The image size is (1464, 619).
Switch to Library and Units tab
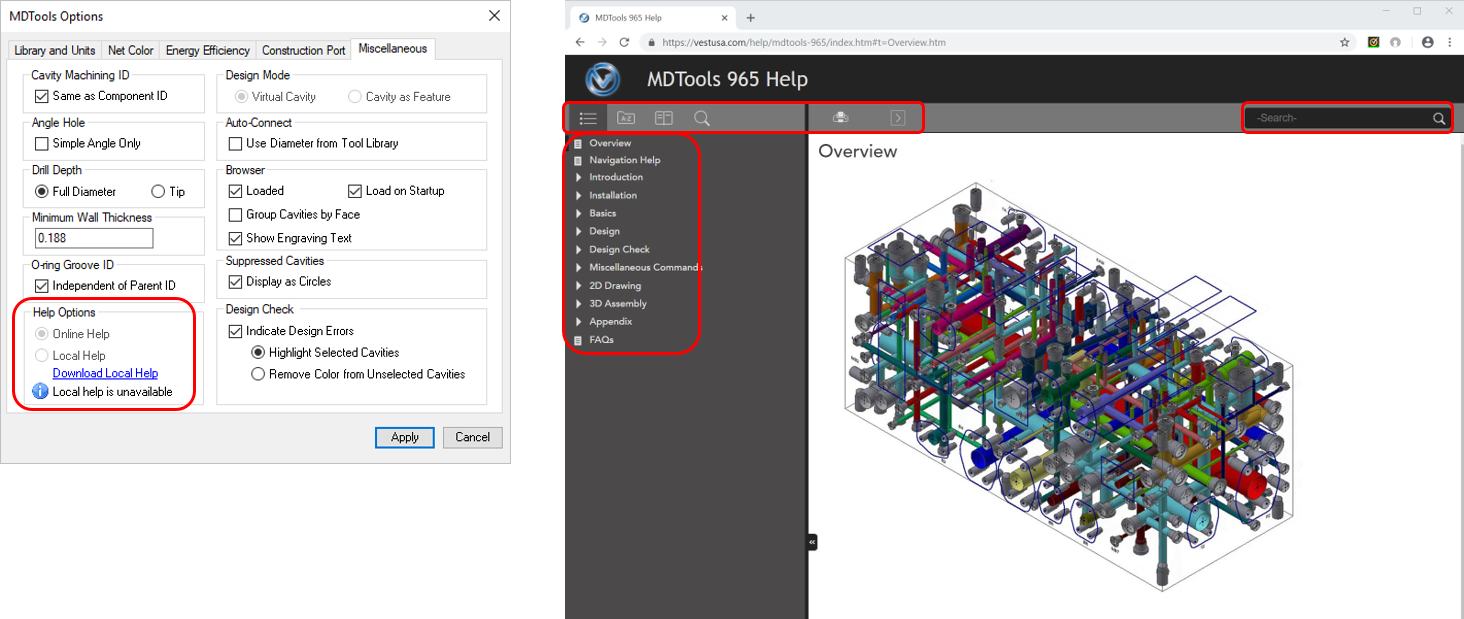pos(55,50)
